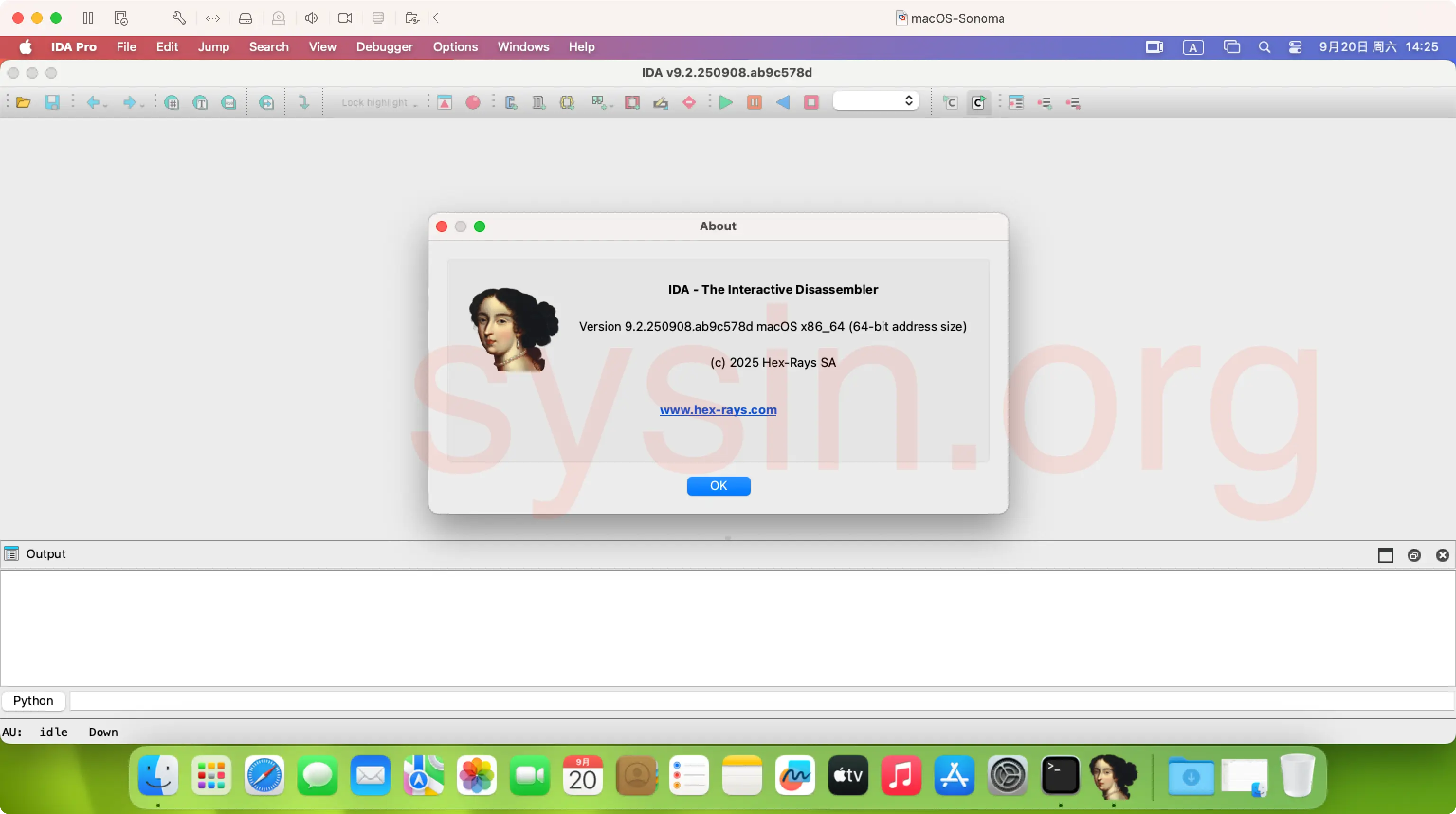Open the Debugger menu
The width and height of the screenshot is (1456, 814).
click(384, 47)
